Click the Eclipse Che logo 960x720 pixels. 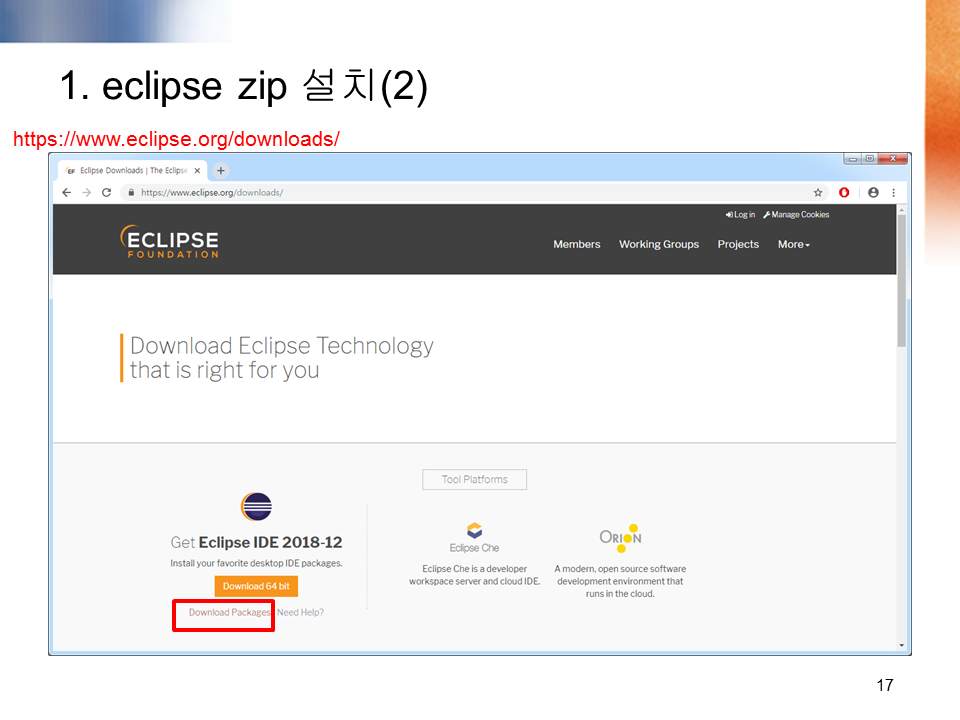(474, 538)
